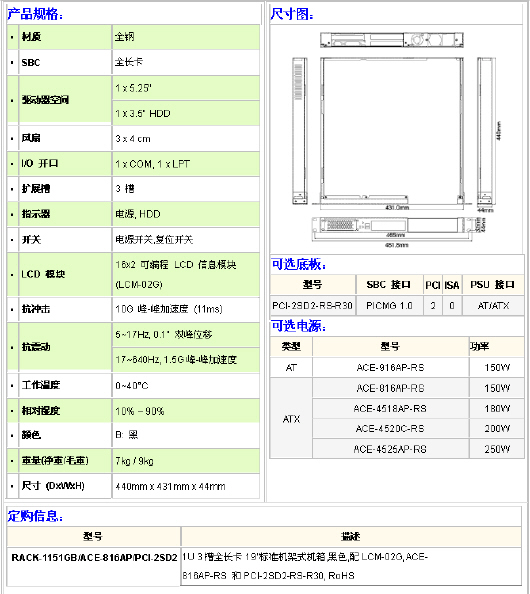Image resolution: width=530 pixels, height=594 pixels.
Task: Click the 200W power value
Action: 497,429
